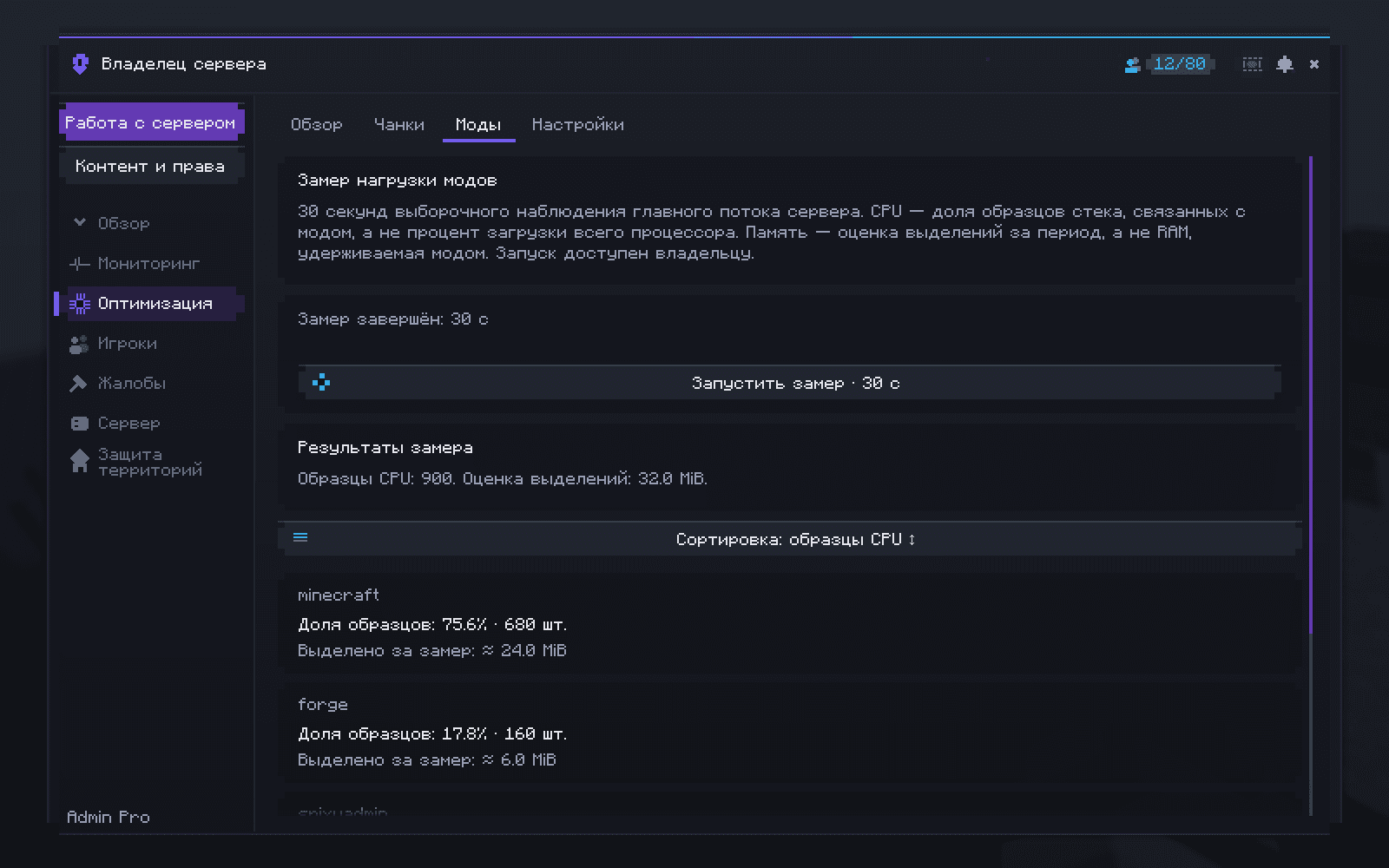1389x868 pixels.
Task: Click the shield badge beside Владелец сервера
Action: coord(80,64)
